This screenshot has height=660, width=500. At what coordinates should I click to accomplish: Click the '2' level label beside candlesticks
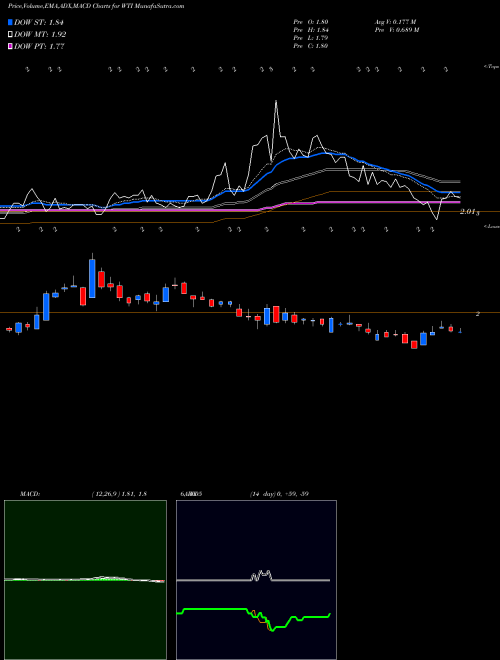pyautogui.click(x=478, y=314)
